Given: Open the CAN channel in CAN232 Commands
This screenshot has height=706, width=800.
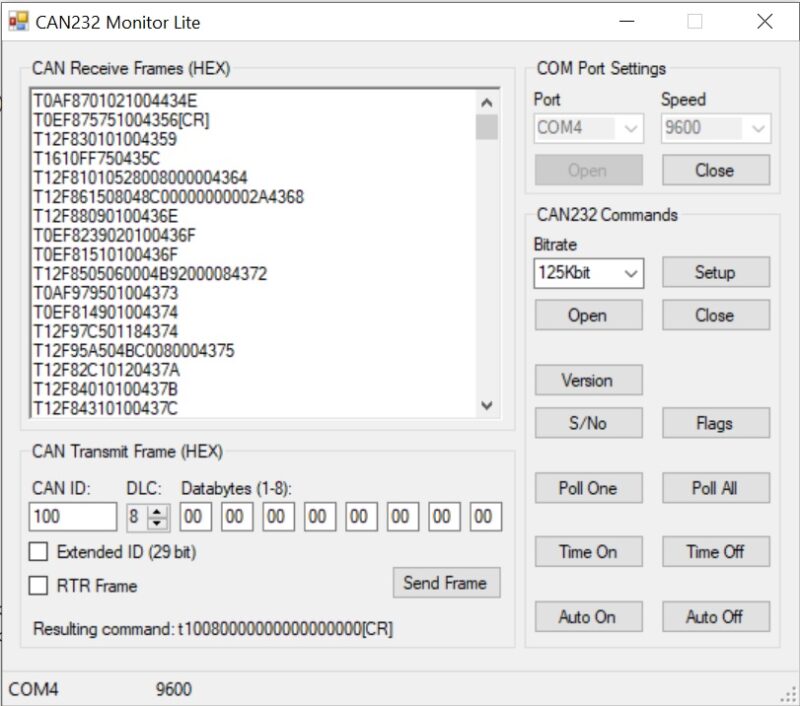Looking at the screenshot, I should [589, 315].
